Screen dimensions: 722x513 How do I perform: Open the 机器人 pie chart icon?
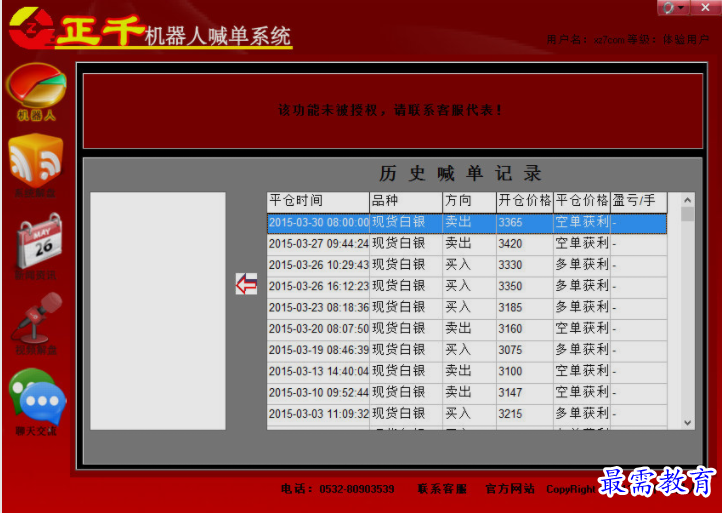tap(36, 92)
